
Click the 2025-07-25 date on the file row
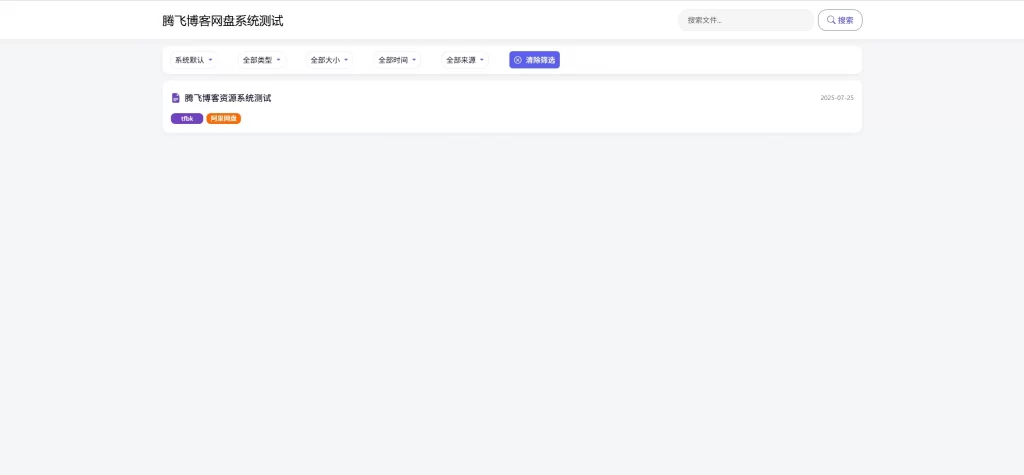pos(836,98)
